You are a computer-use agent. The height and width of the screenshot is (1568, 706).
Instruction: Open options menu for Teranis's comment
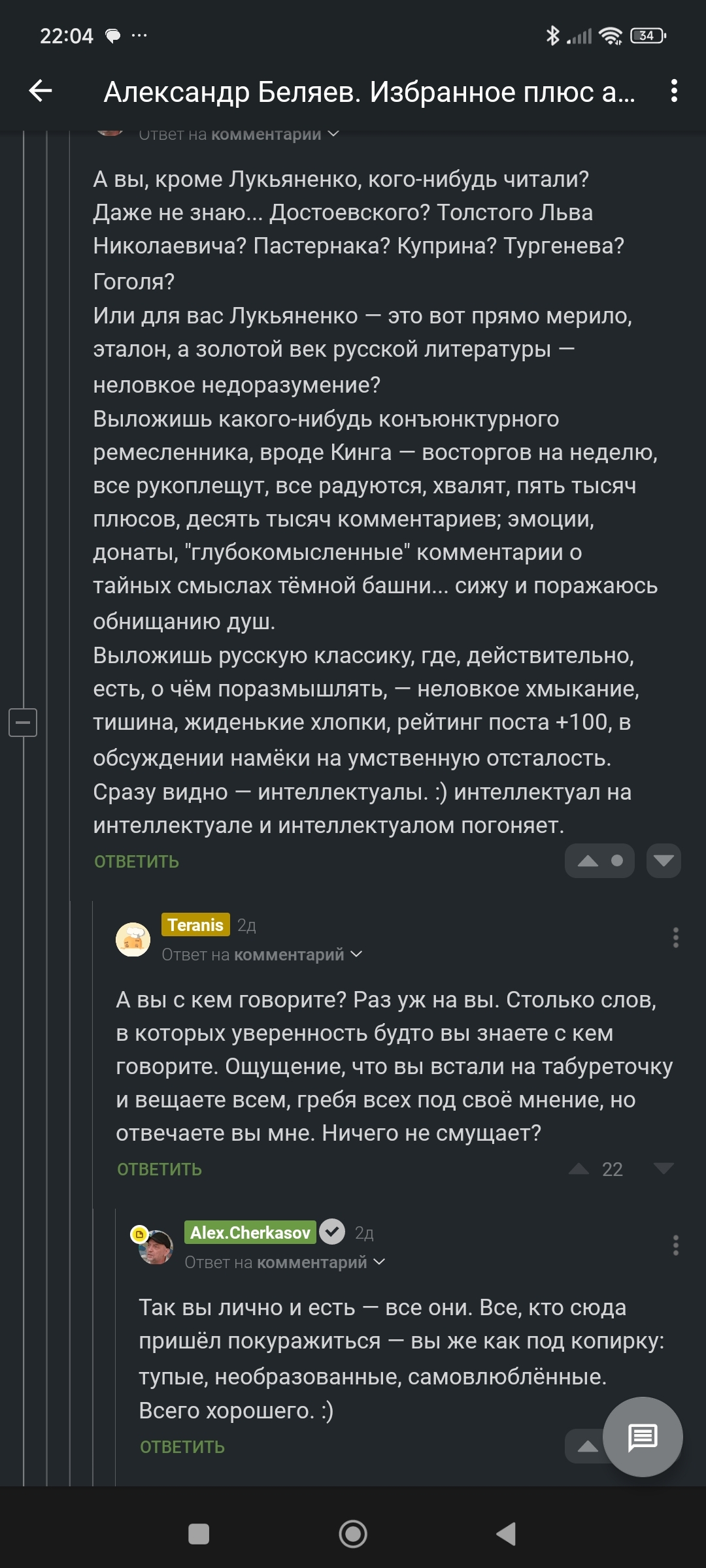tap(675, 938)
